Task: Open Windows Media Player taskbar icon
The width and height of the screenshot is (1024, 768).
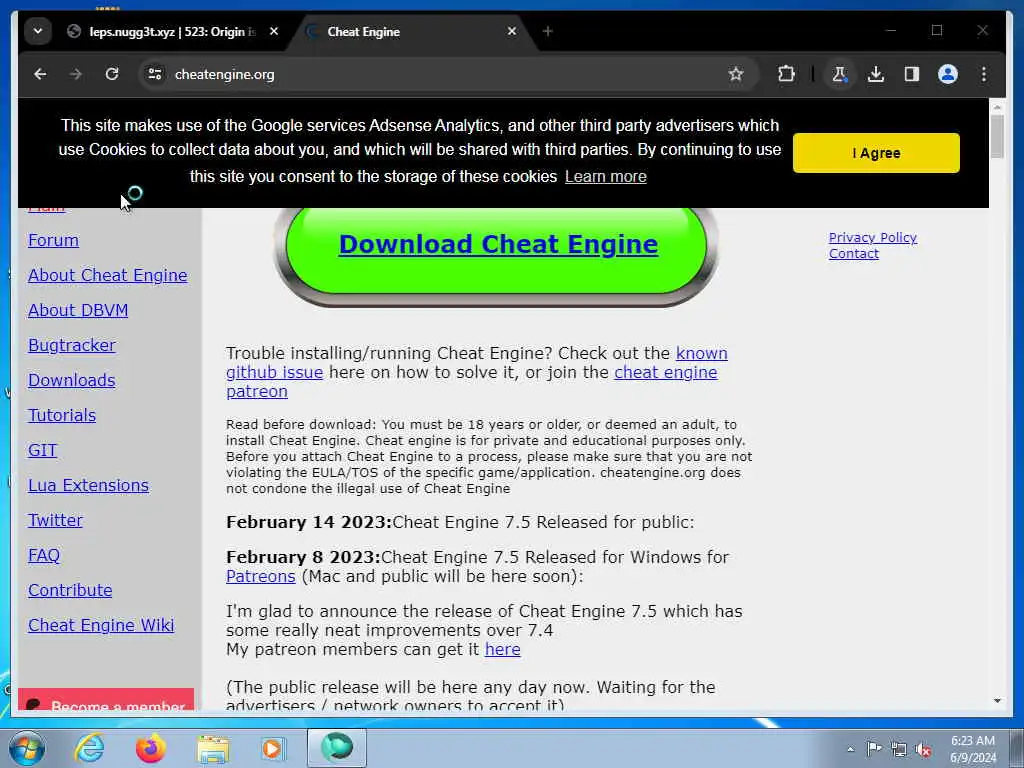Action: point(272,748)
